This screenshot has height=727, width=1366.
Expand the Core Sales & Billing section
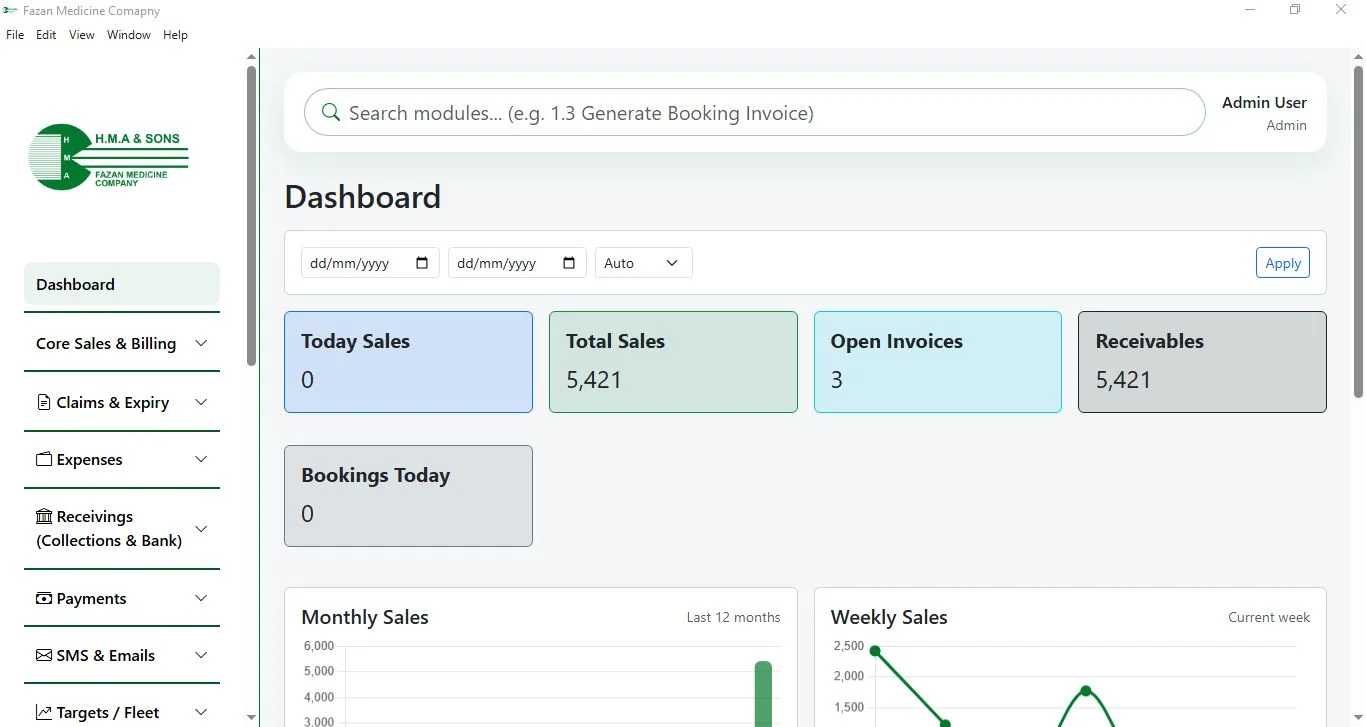click(122, 343)
